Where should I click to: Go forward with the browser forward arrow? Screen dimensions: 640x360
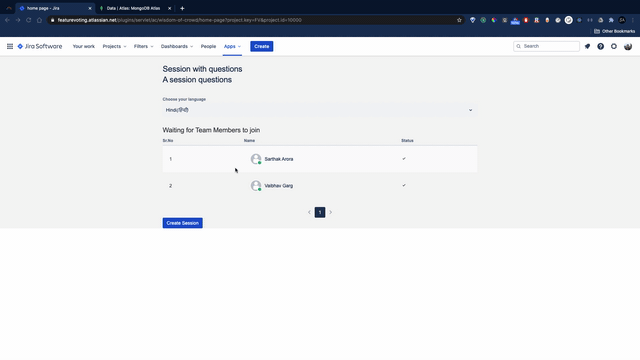click(18, 20)
